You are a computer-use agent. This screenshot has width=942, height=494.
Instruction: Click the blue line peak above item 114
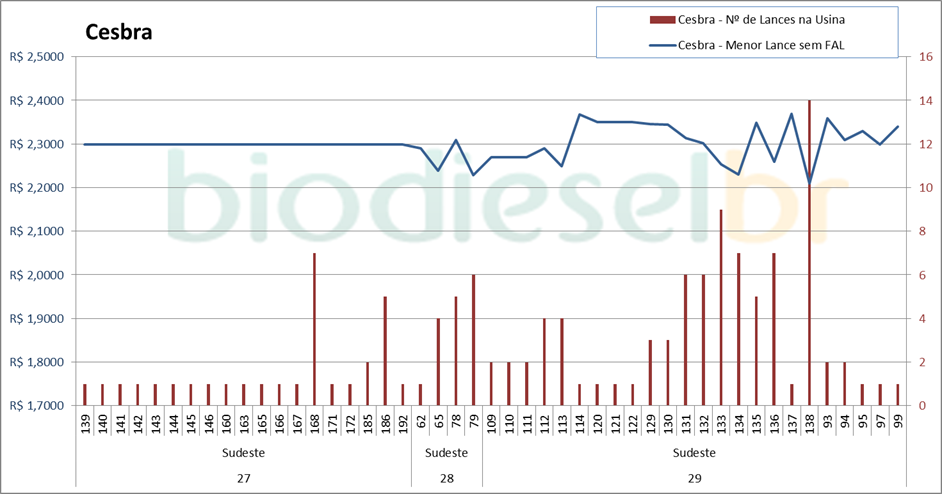point(580,114)
